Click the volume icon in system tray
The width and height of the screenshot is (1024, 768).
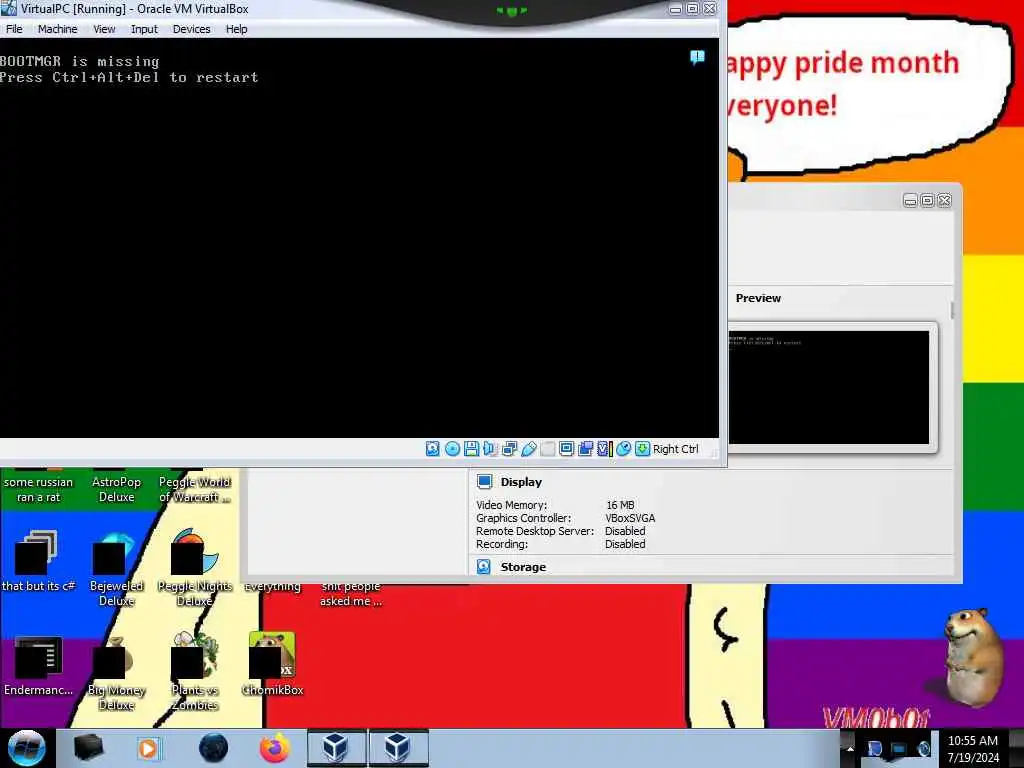[923, 749]
